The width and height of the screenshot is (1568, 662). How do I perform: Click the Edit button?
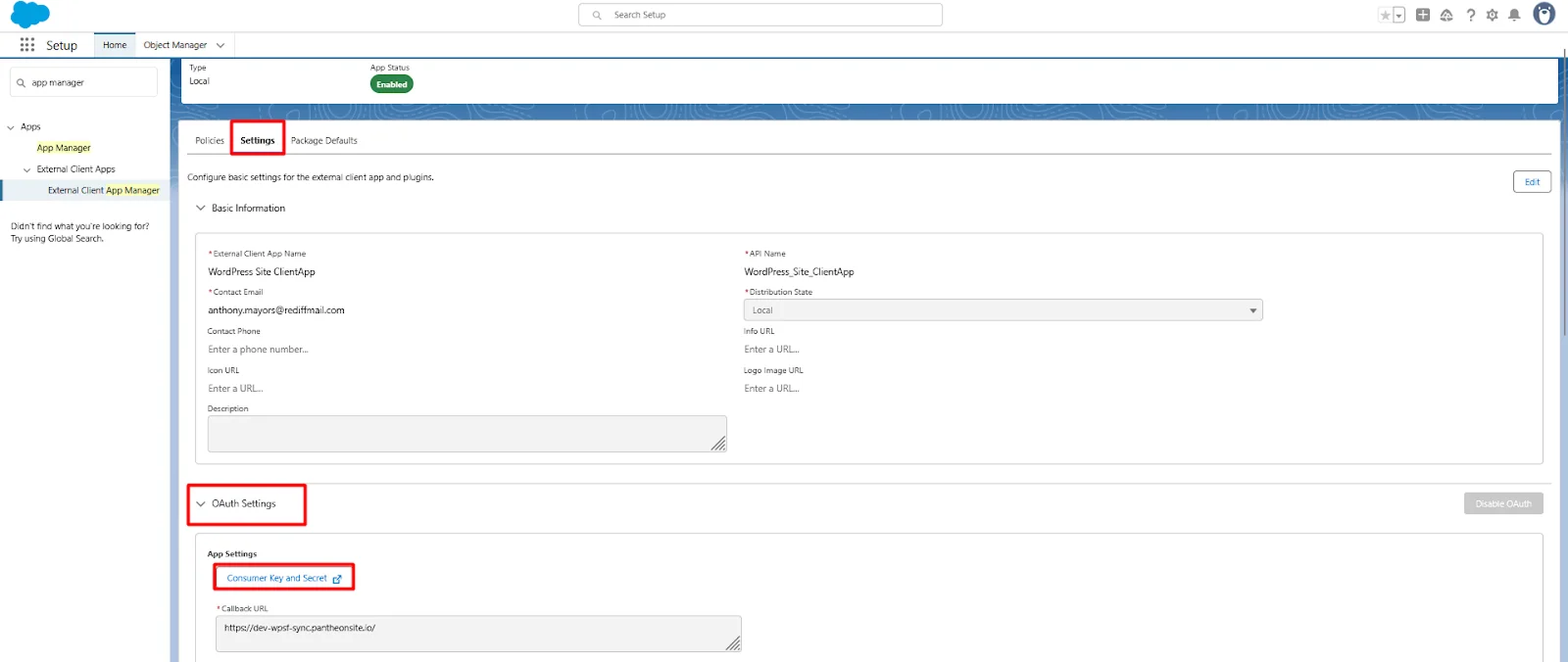[1532, 181]
